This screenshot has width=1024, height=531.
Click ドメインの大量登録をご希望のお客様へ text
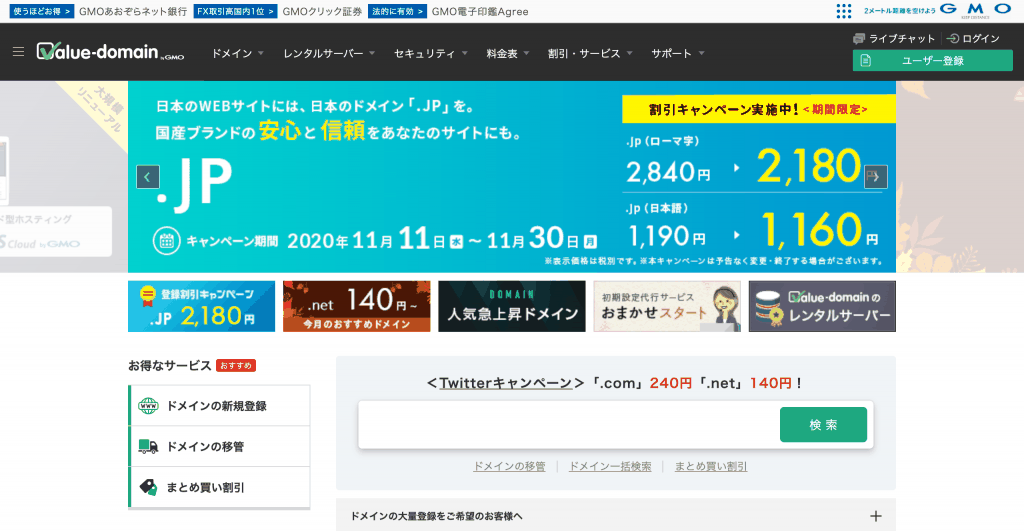[436, 516]
